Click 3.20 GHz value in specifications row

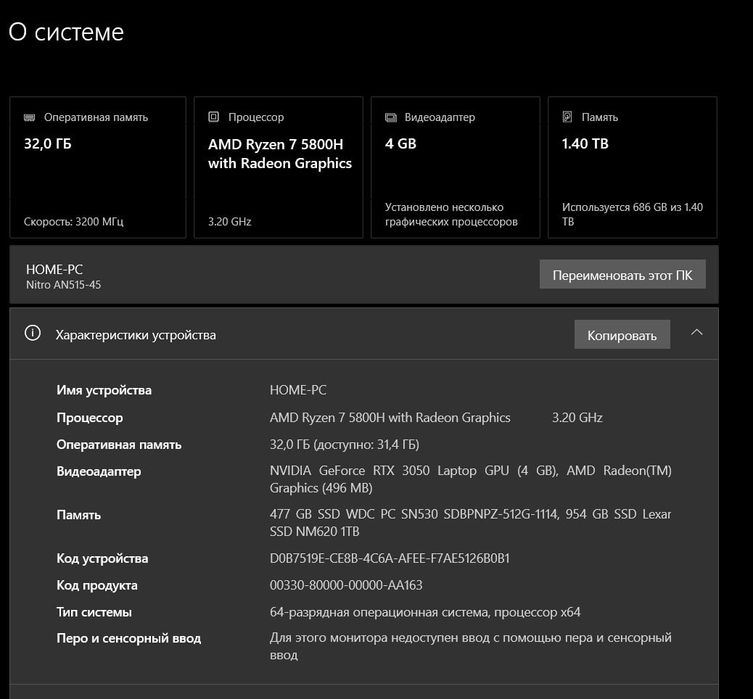(x=577, y=417)
